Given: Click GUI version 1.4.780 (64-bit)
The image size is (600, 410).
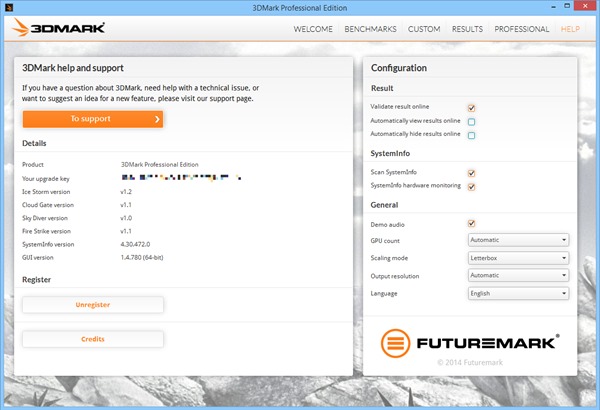Looking at the screenshot, I should pos(142,257).
